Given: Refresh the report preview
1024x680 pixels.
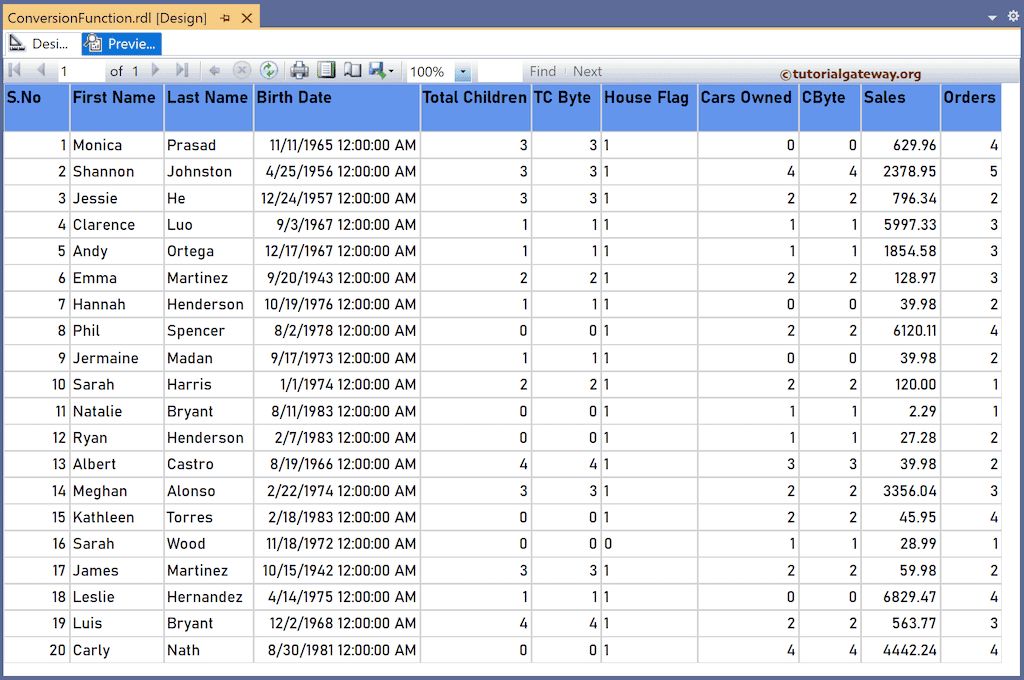Looking at the screenshot, I should click(268, 70).
